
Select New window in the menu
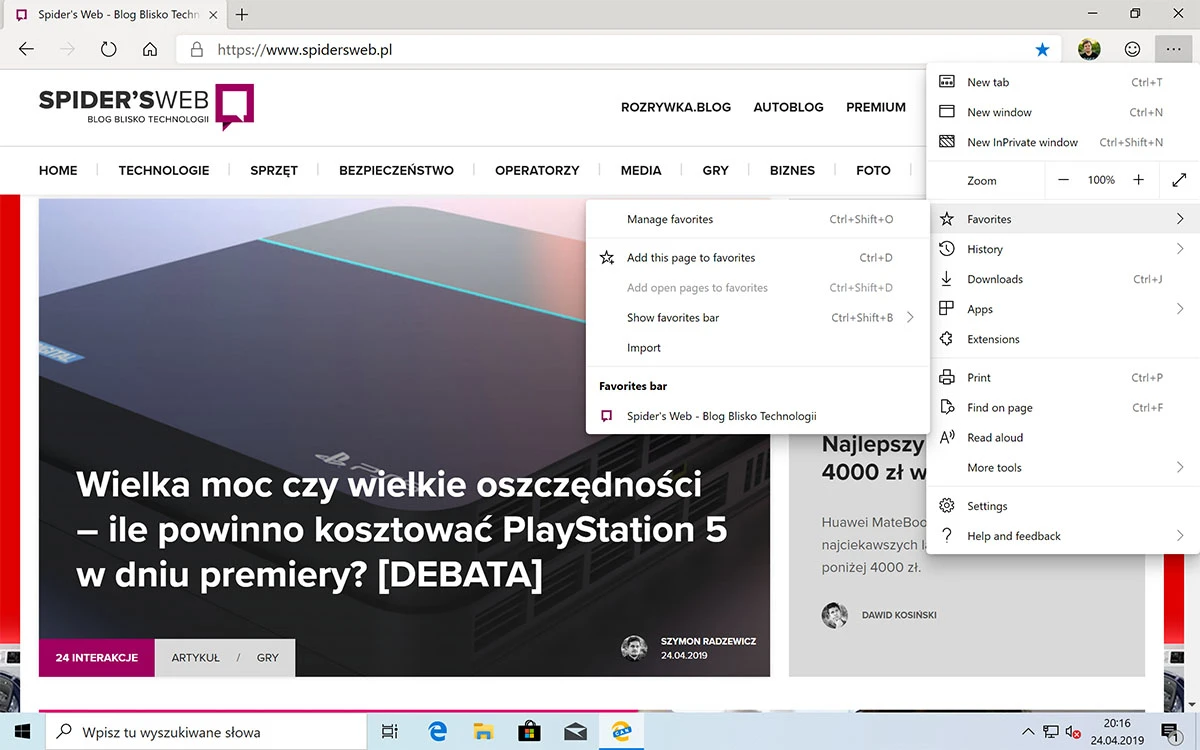(x=1064, y=112)
